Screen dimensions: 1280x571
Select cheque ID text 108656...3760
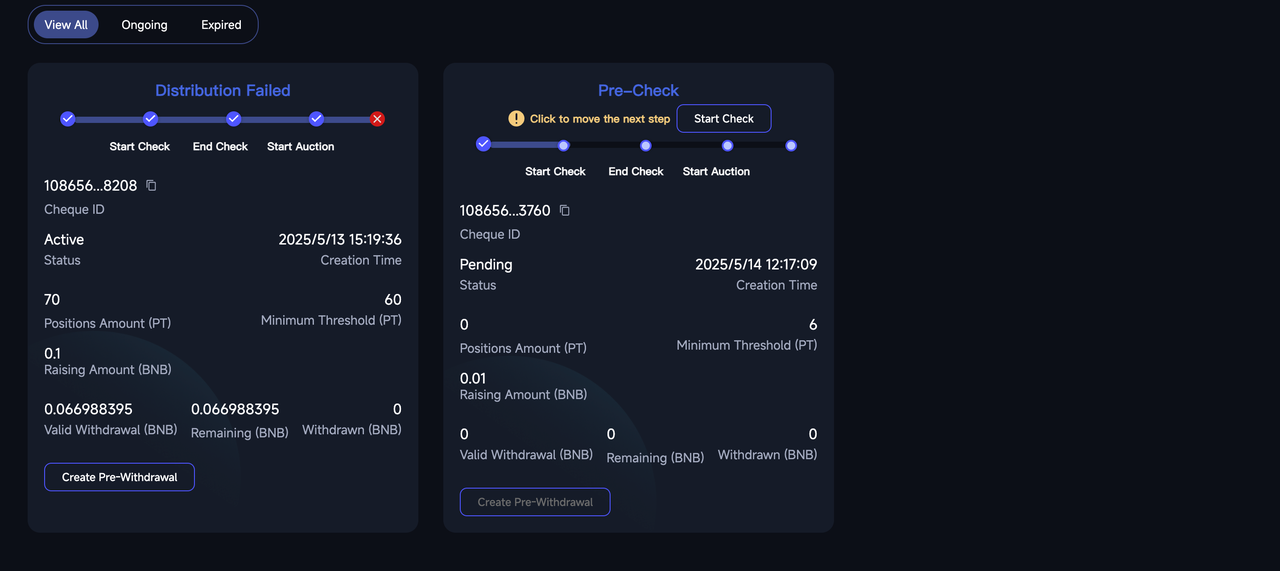pos(505,210)
